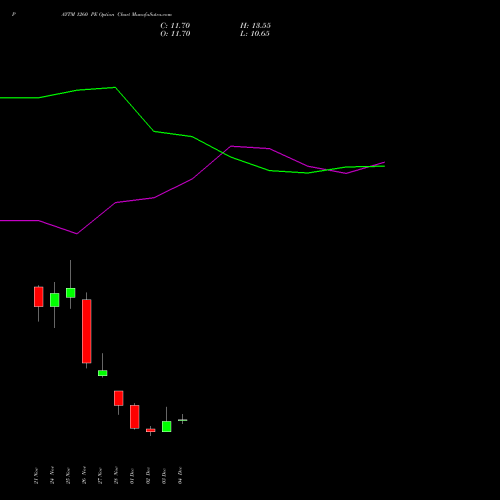
Task: Click the 'H: 13.55' high value
Action: click(x=255, y=26)
